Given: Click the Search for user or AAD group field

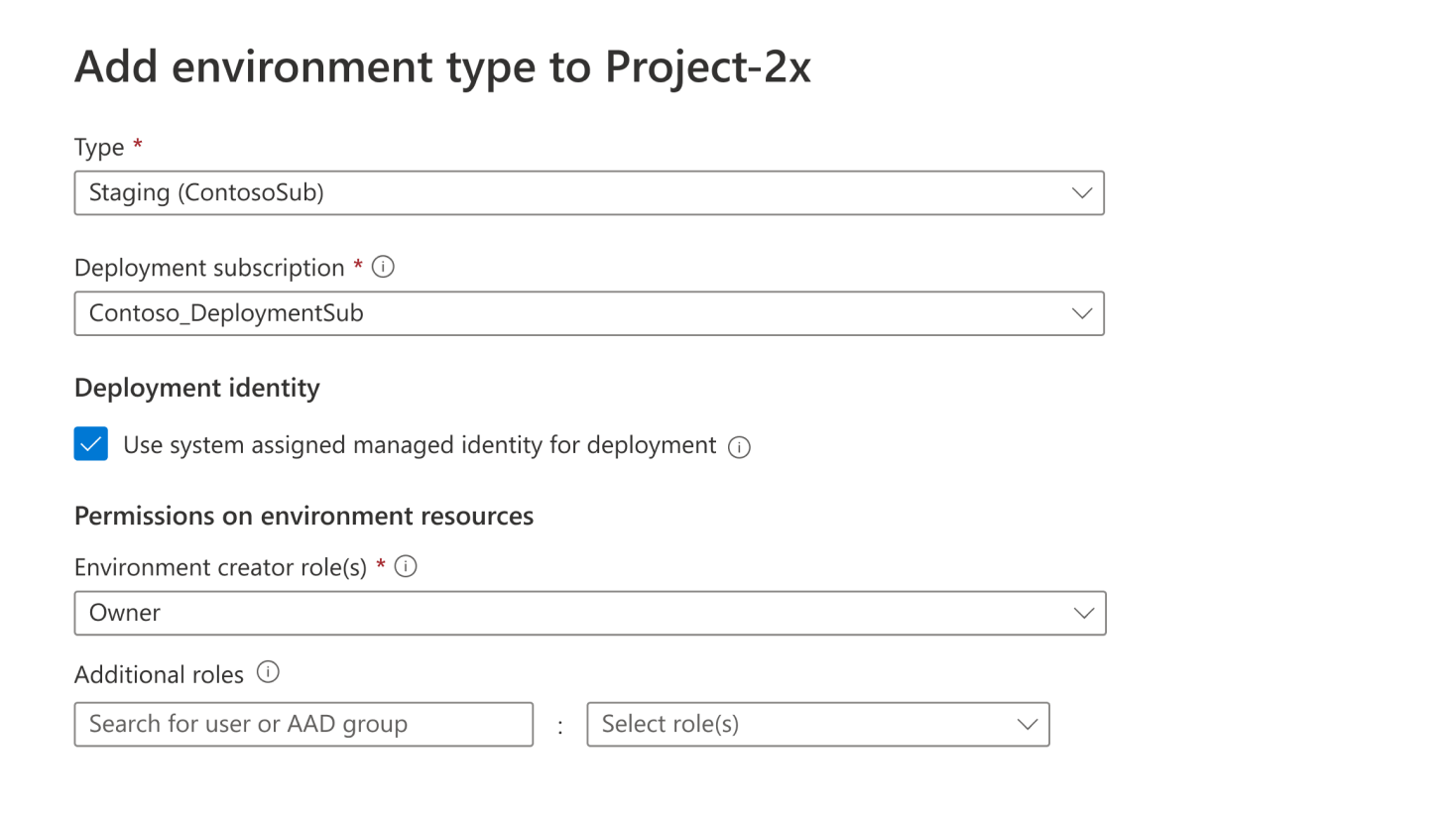Looking at the screenshot, I should (303, 724).
